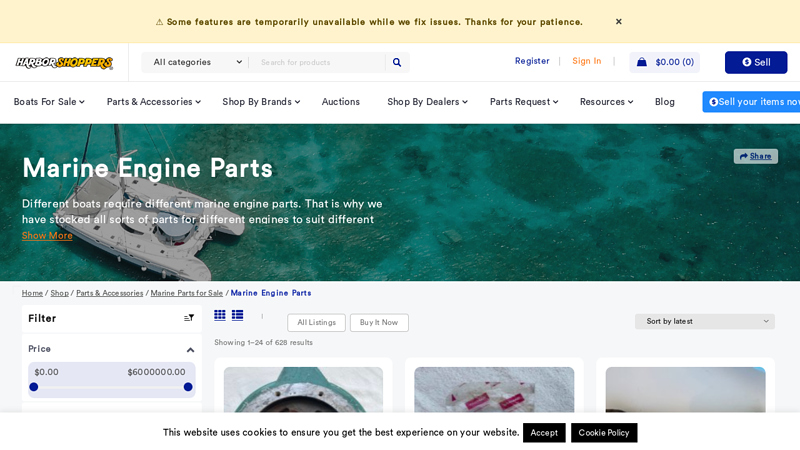Image resolution: width=800 pixels, height=450 pixels.
Task: Click the blue Sell button
Action: coord(756,62)
